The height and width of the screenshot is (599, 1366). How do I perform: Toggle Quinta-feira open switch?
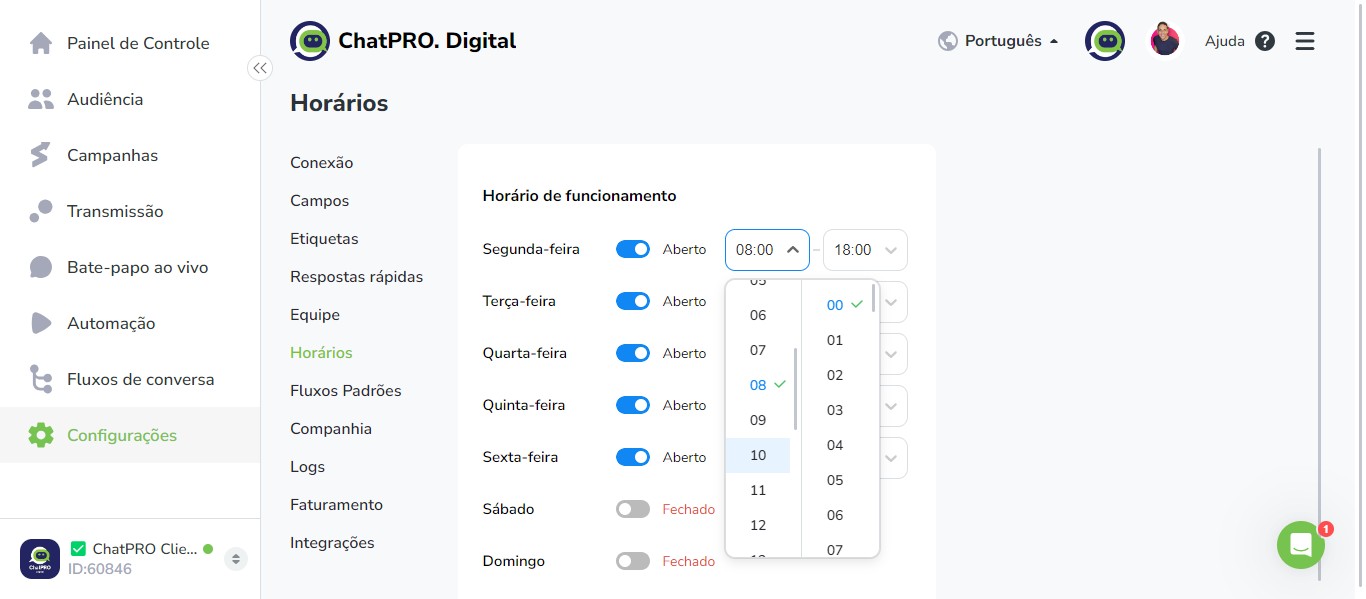tap(633, 405)
